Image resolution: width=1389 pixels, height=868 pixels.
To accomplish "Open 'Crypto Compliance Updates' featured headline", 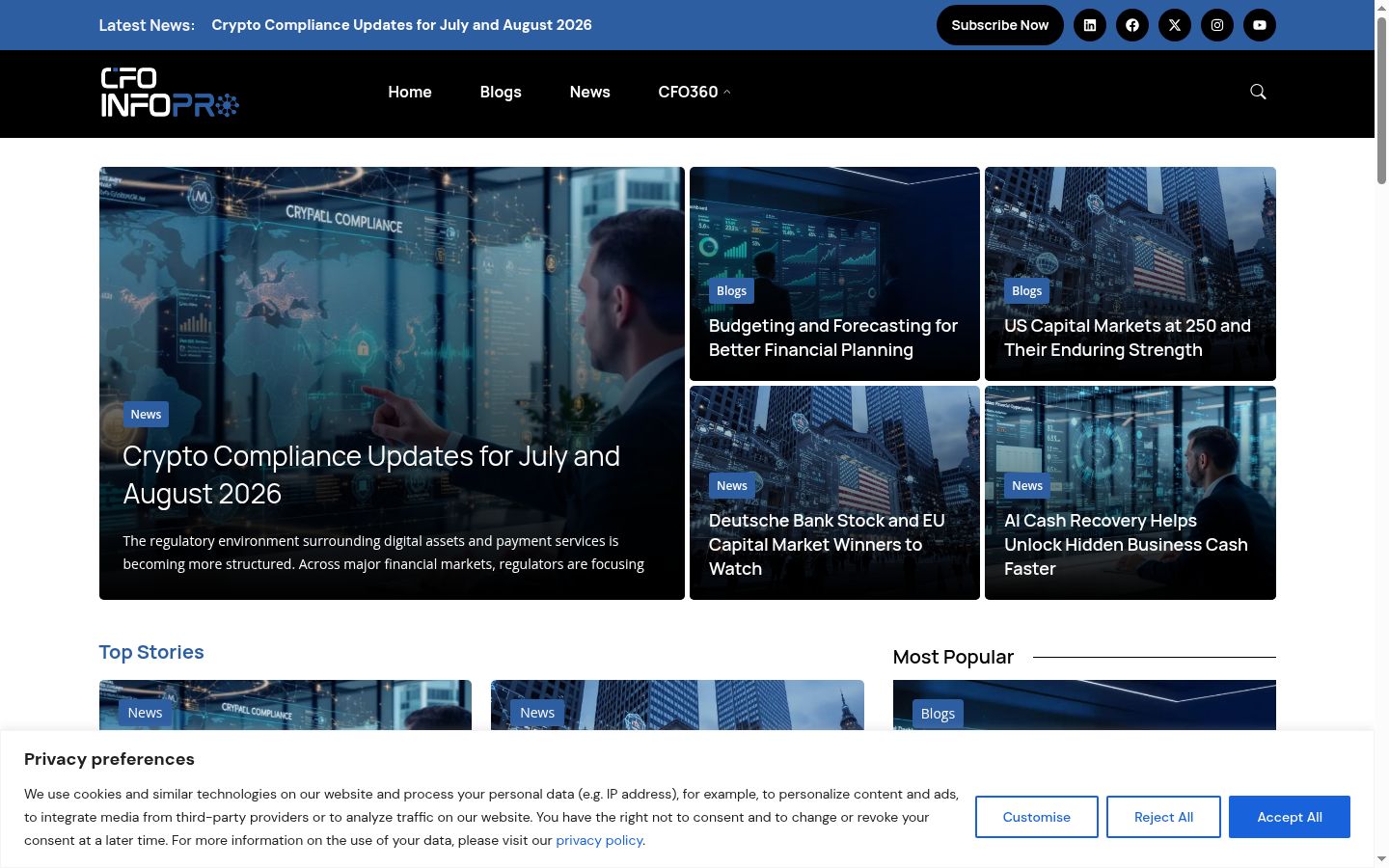I will tap(371, 475).
